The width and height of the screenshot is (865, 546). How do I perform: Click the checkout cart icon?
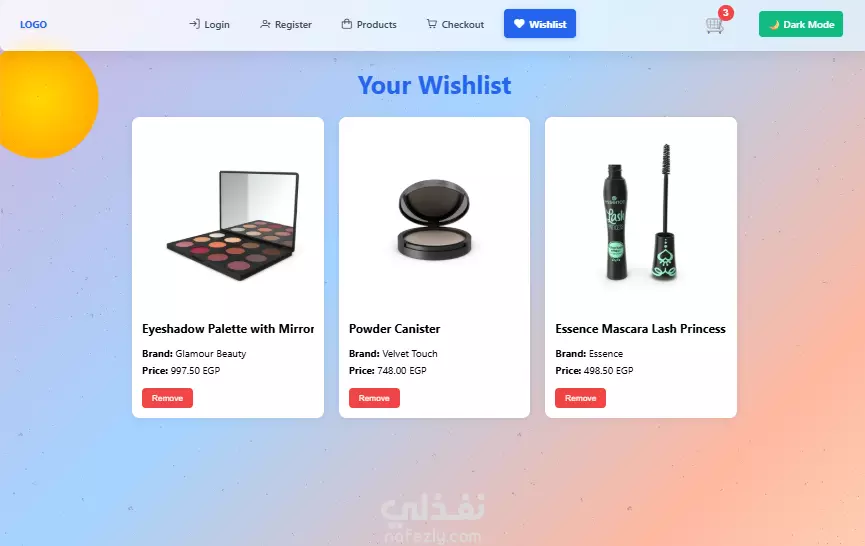tap(431, 24)
